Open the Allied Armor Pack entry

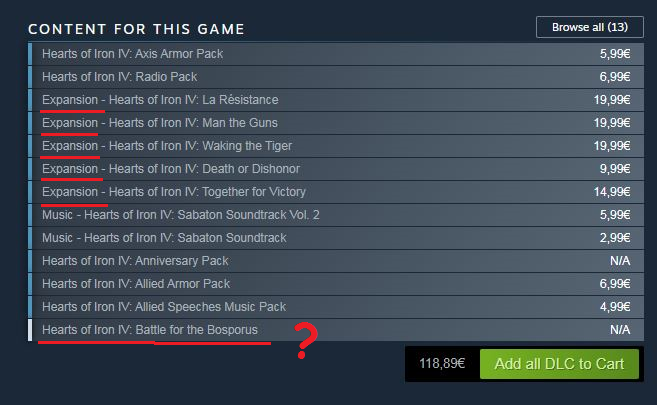pos(336,284)
